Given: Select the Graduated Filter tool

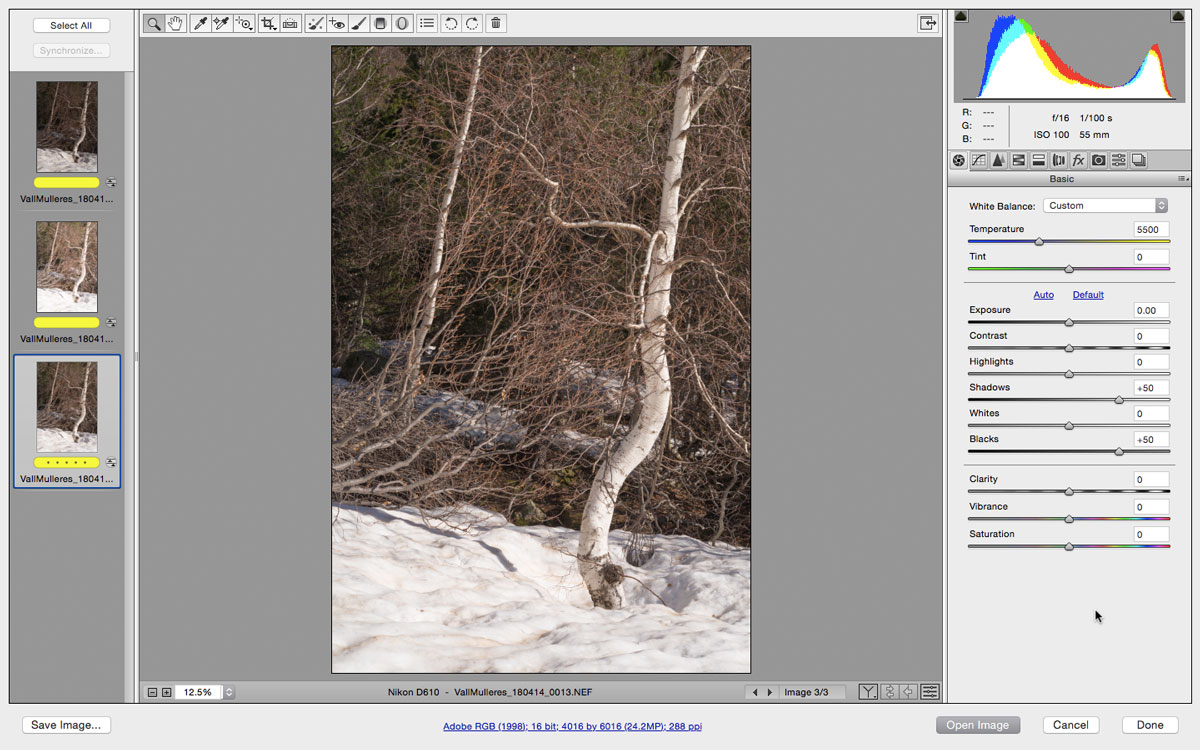Looking at the screenshot, I should tap(381, 23).
